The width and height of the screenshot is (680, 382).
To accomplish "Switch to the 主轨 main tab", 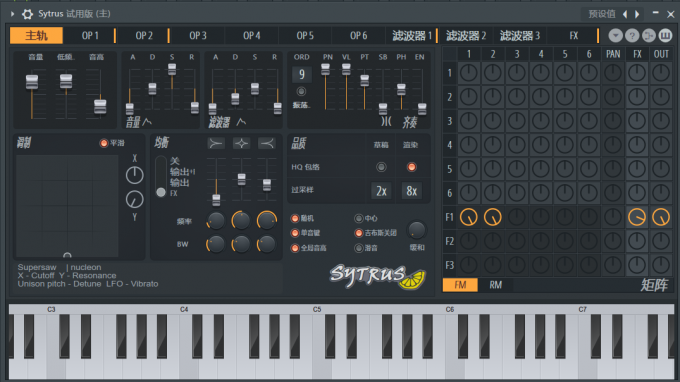I will (x=36, y=36).
